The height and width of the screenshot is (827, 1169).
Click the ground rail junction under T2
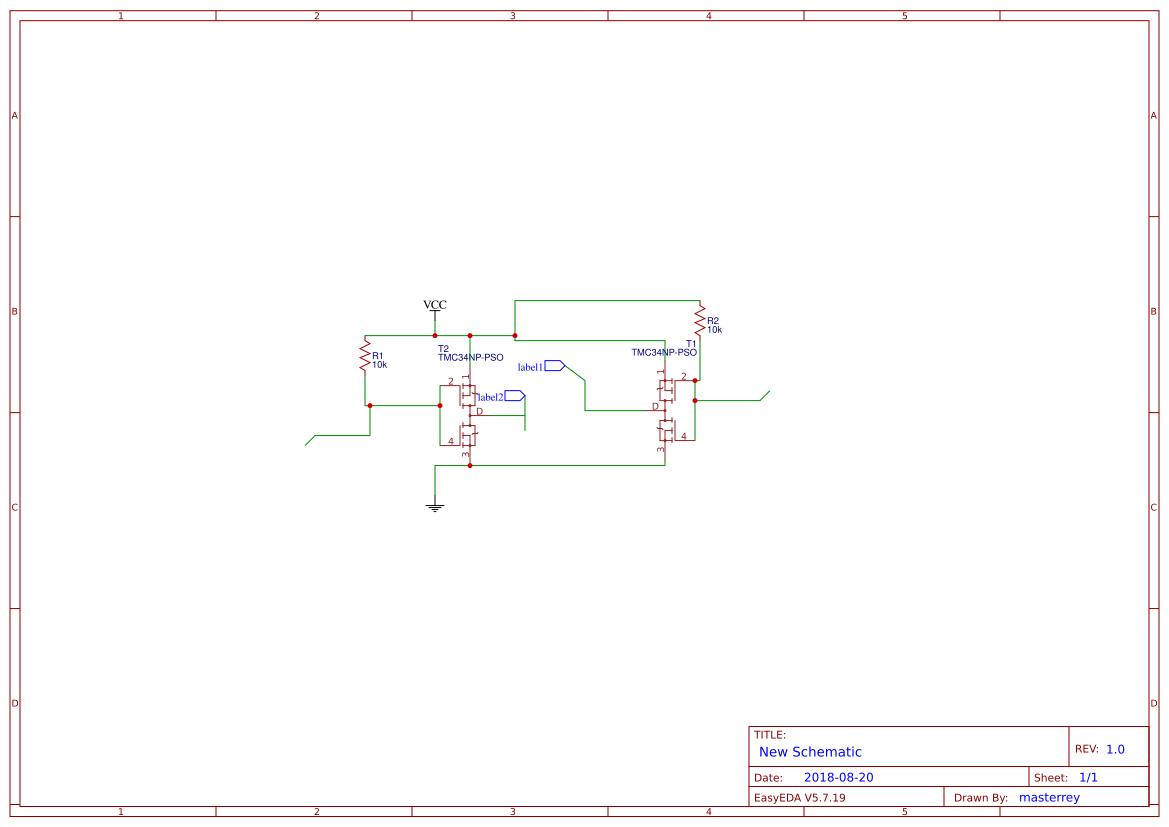point(470,465)
